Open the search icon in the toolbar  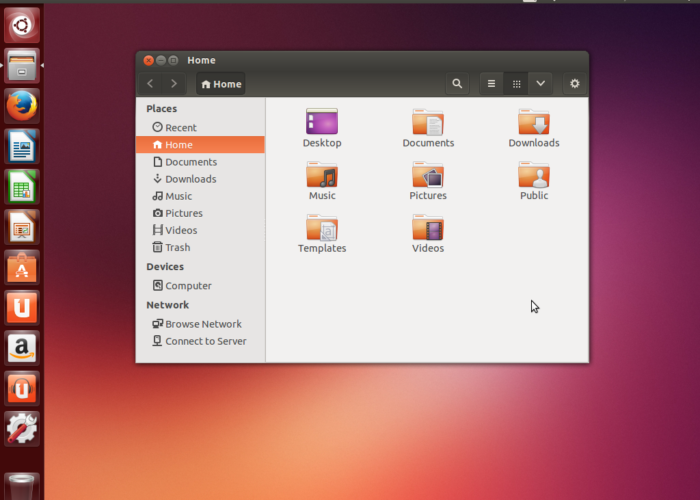457,84
